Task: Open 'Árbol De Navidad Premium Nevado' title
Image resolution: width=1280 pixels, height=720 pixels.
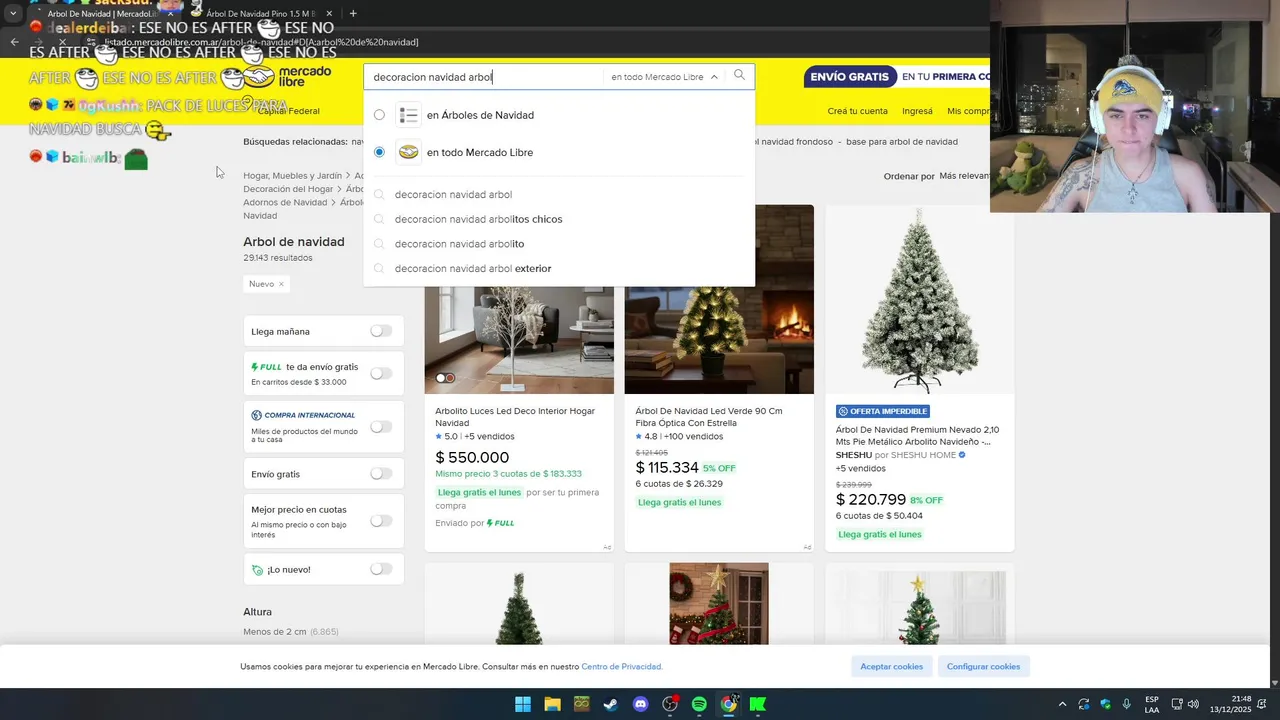Action: point(917,436)
